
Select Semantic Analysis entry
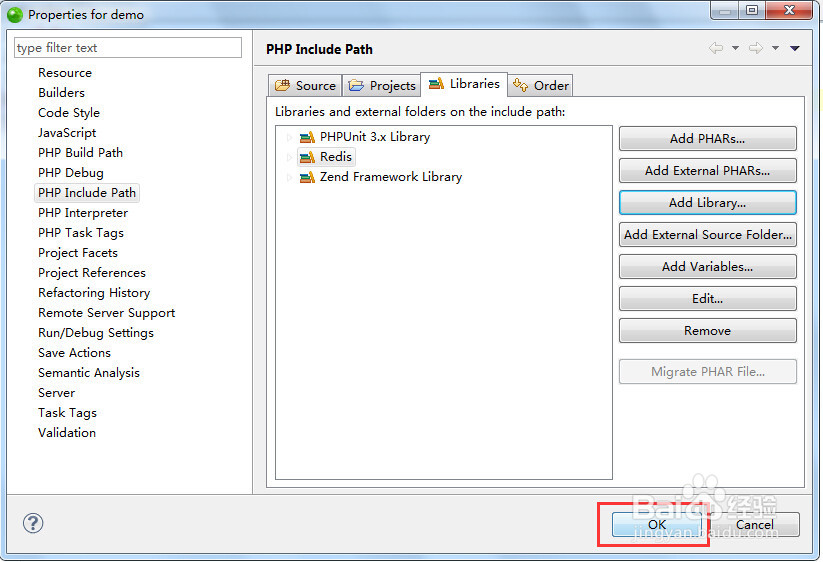point(89,373)
